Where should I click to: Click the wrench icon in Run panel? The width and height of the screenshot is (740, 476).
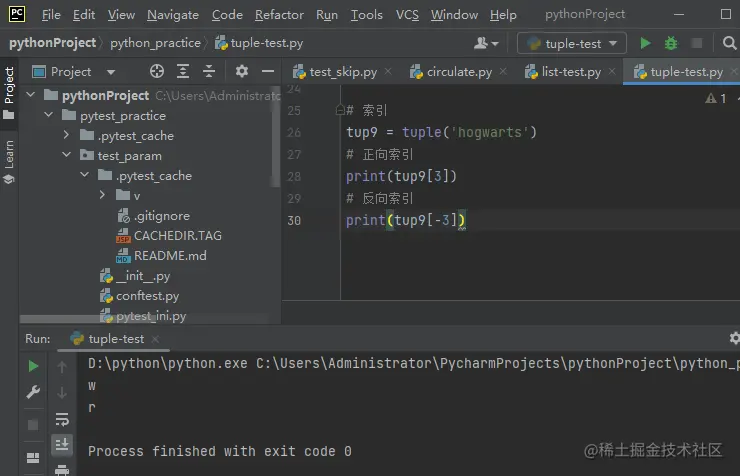(x=33, y=392)
